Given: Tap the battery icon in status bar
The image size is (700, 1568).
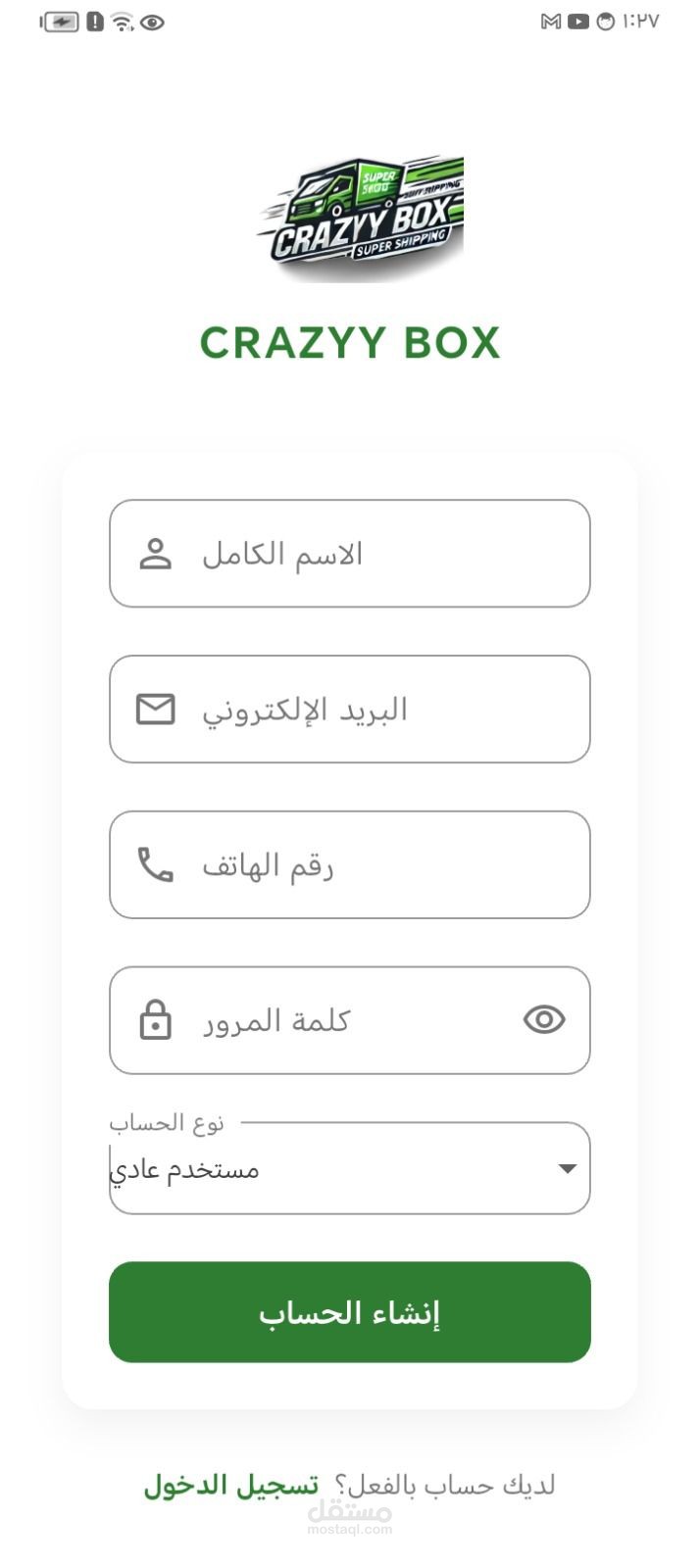Looking at the screenshot, I should [x=60, y=22].
